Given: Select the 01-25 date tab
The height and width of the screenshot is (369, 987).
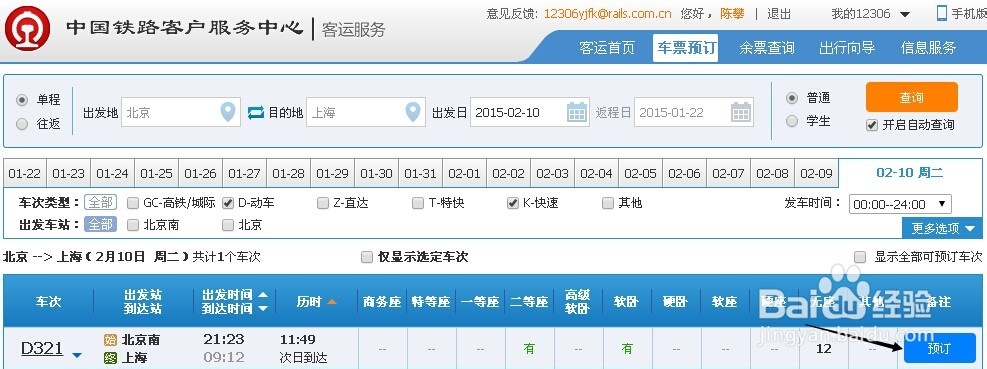Looking at the screenshot, I should [156, 173].
